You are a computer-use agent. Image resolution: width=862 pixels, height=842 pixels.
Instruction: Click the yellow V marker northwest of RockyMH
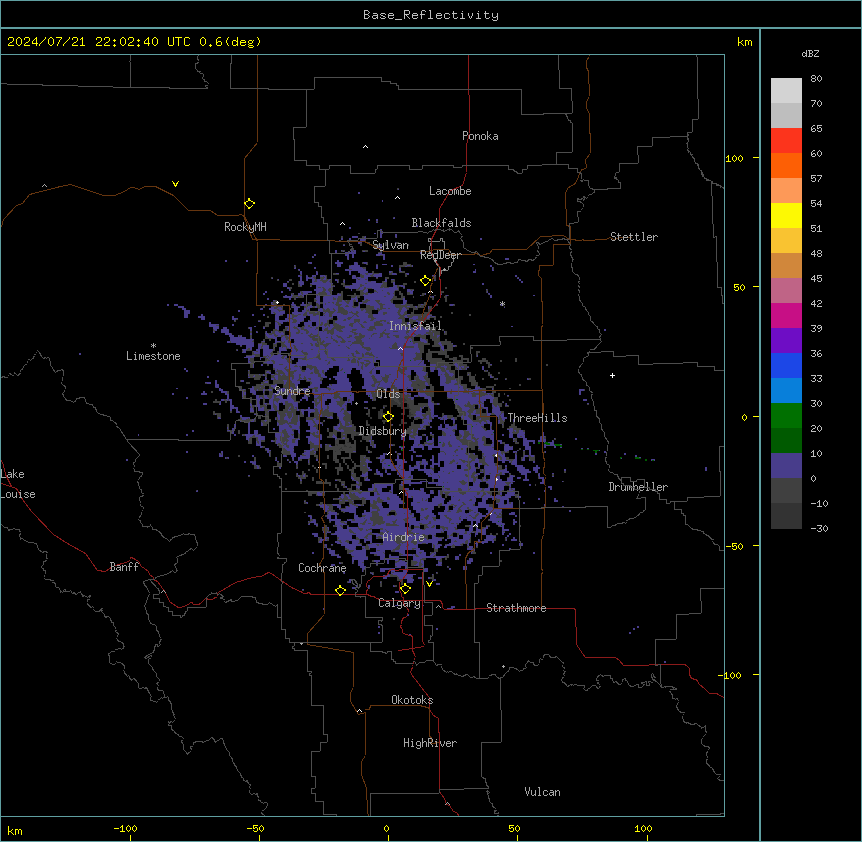pos(175,184)
